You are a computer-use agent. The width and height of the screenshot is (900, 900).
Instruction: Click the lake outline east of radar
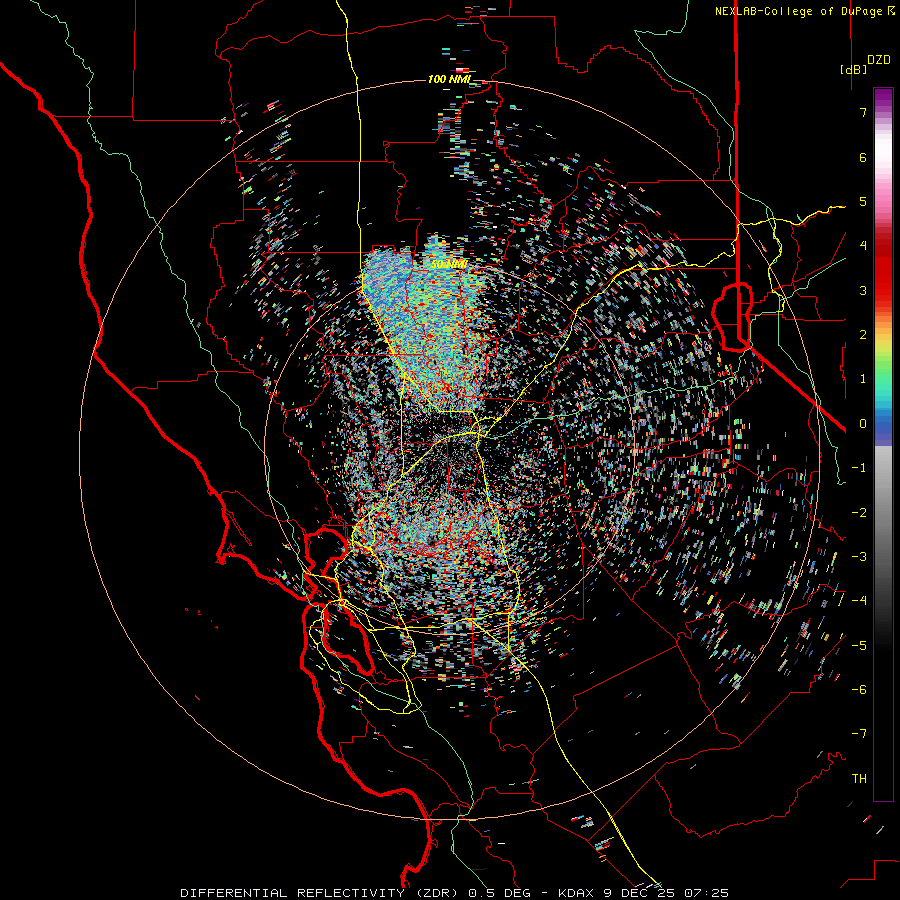click(x=732, y=316)
